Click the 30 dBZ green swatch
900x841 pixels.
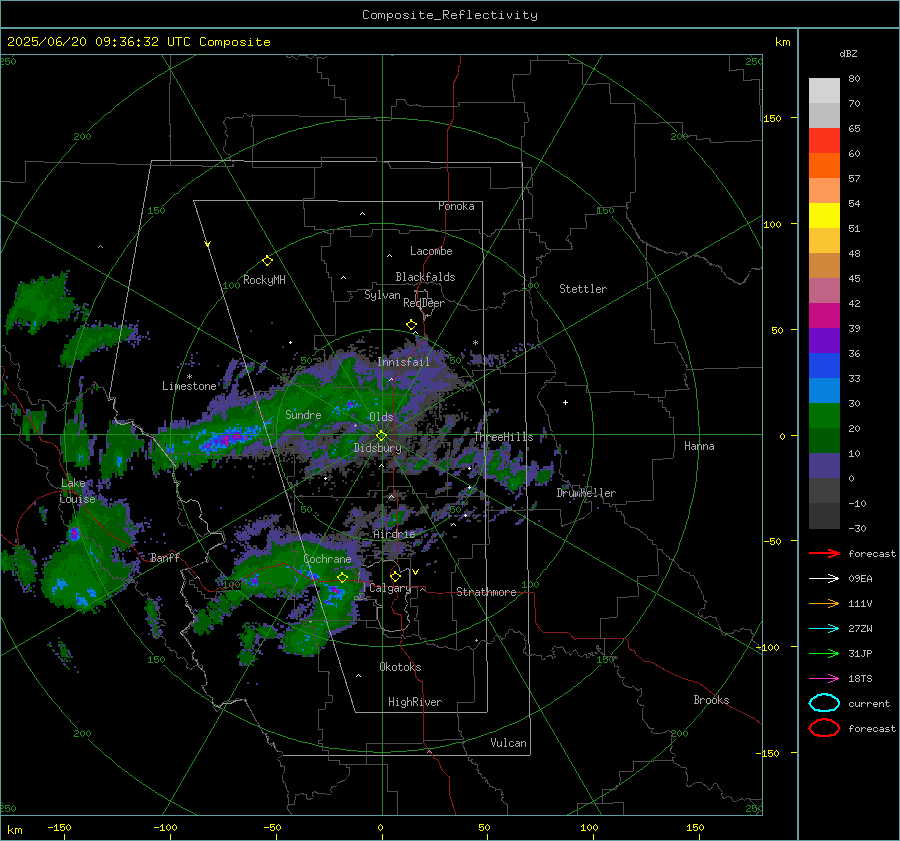click(824, 415)
